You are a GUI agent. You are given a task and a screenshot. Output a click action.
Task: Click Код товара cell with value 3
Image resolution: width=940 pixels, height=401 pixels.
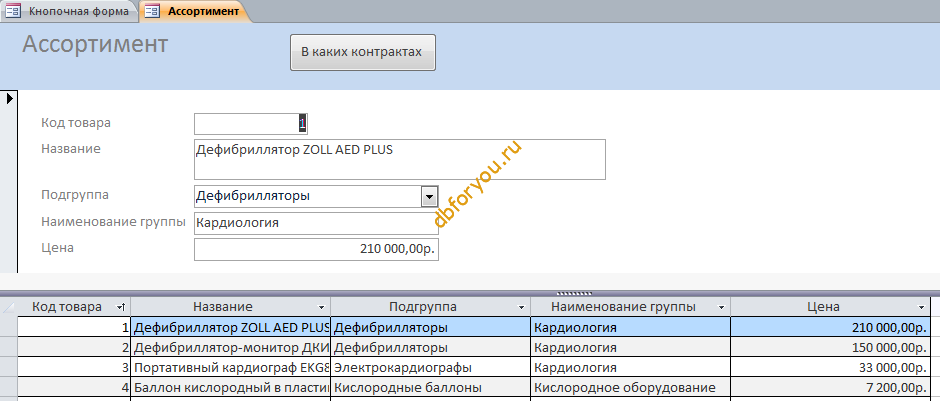tap(74, 367)
